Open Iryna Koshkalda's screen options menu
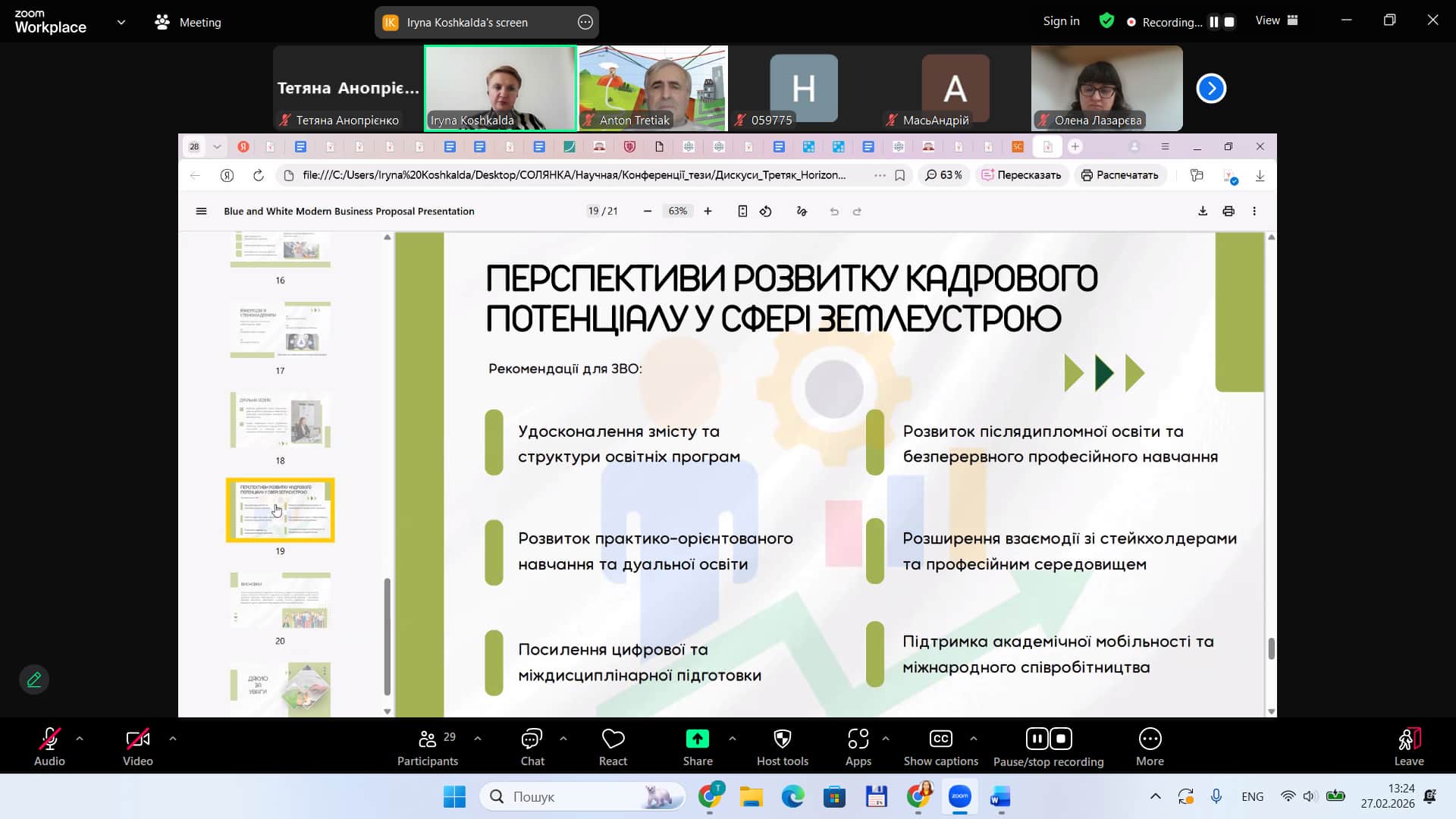The image size is (1456, 819). click(585, 22)
